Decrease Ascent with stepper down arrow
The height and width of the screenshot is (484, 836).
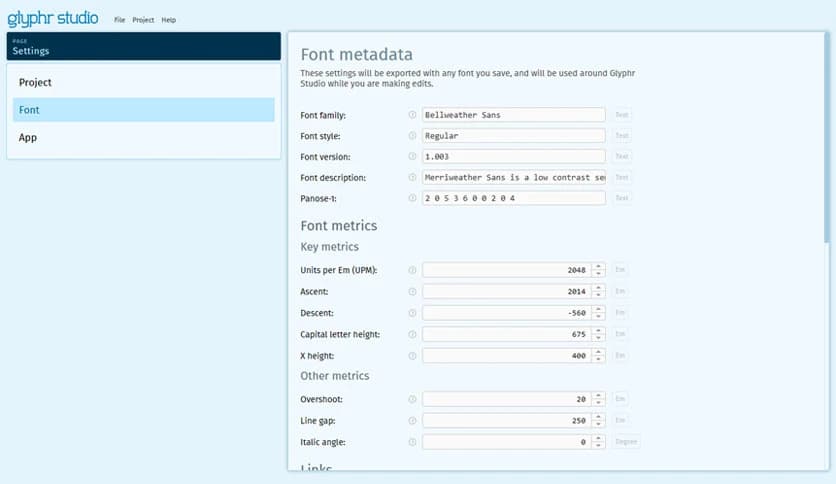[598, 295]
